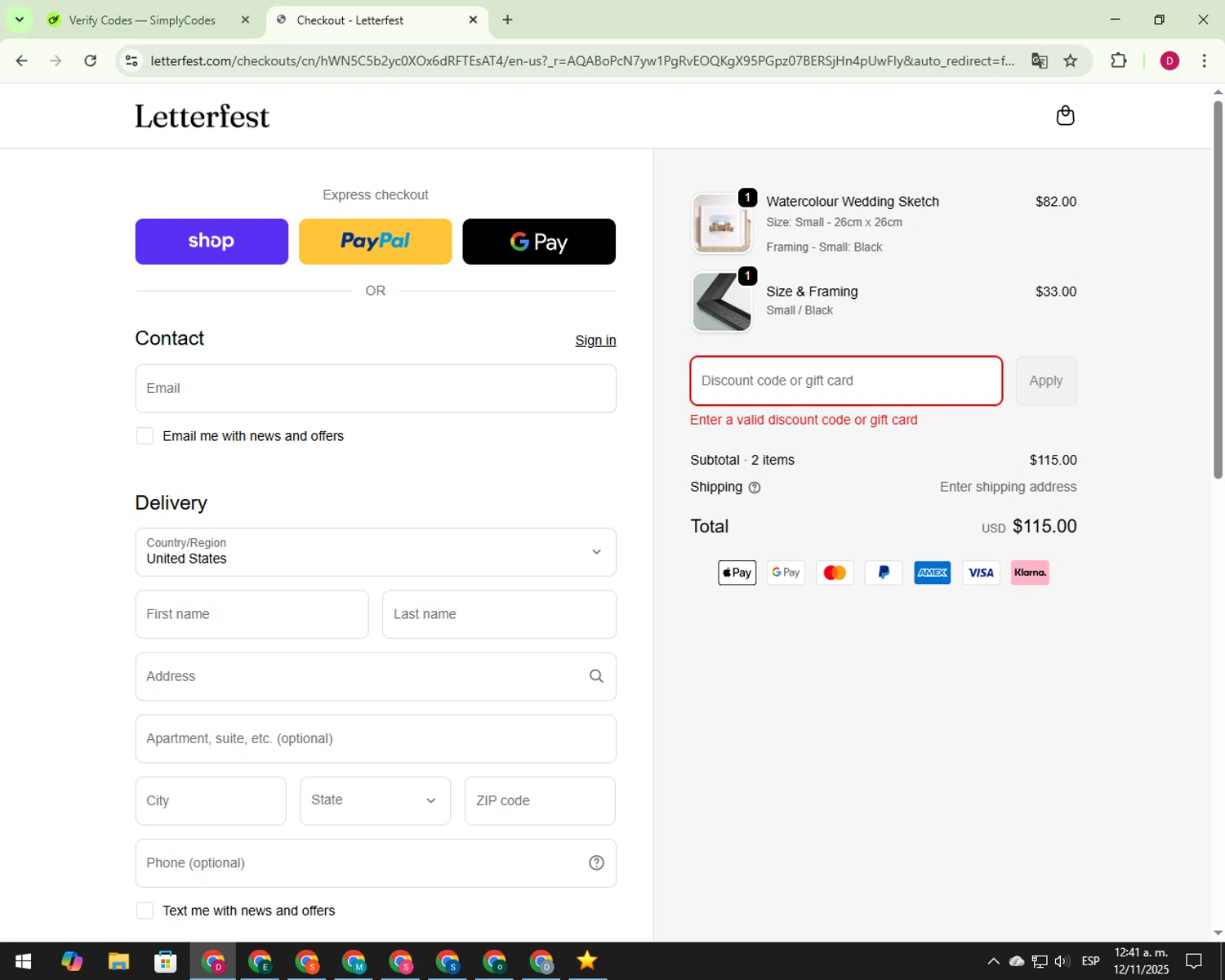Go back to the previous page
The width and height of the screenshot is (1225, 980).
point(22,60)
